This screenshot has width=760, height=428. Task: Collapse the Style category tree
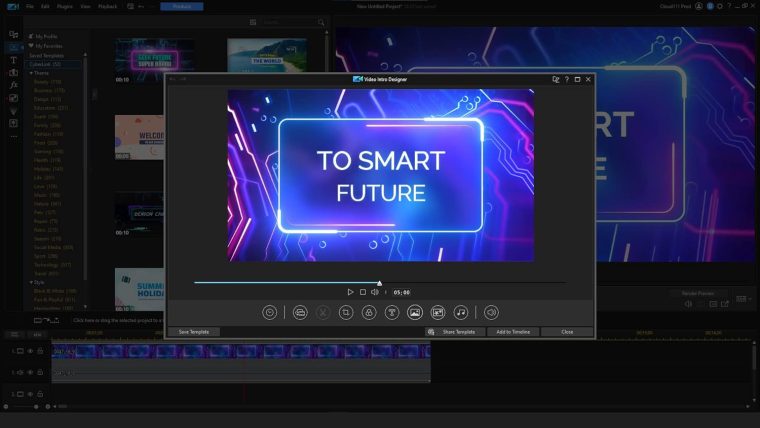pyautogui.click(x=31, y=282)
